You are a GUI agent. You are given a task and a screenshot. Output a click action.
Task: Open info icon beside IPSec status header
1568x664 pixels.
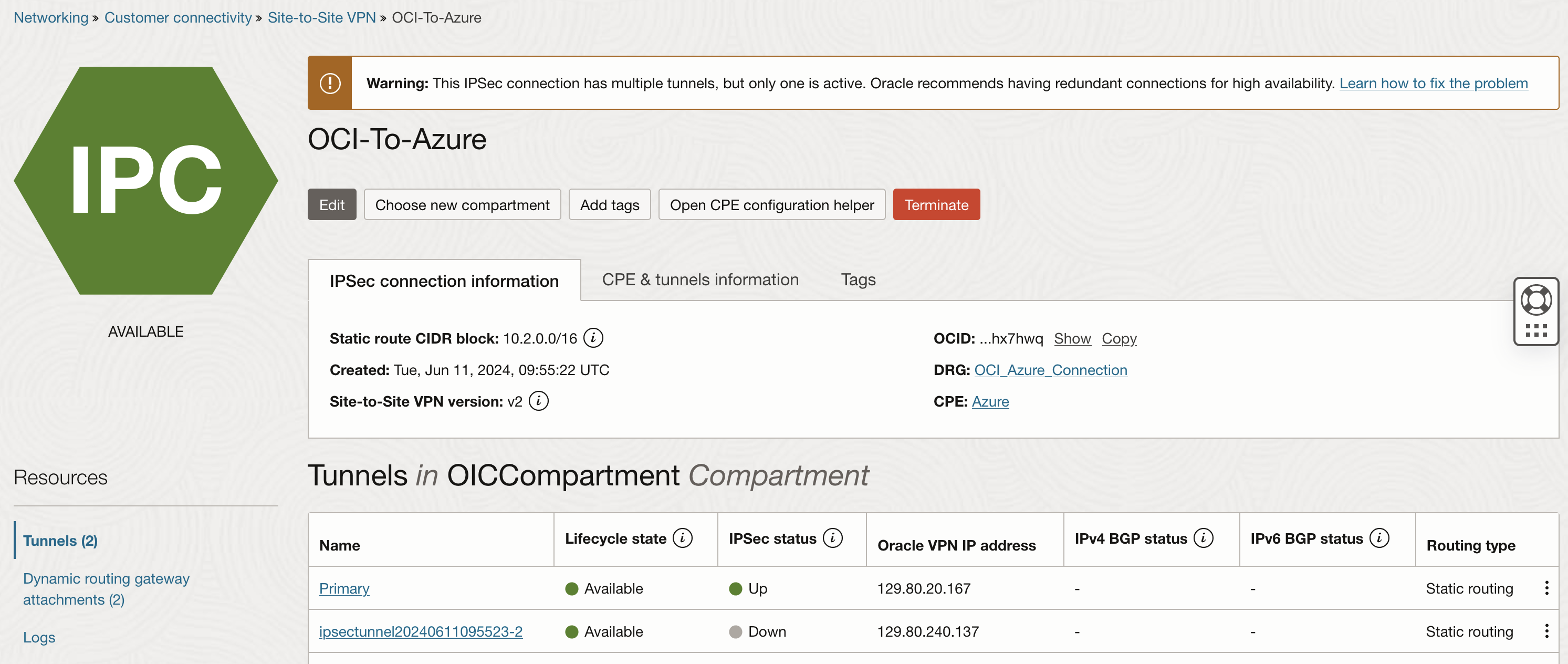833,538
